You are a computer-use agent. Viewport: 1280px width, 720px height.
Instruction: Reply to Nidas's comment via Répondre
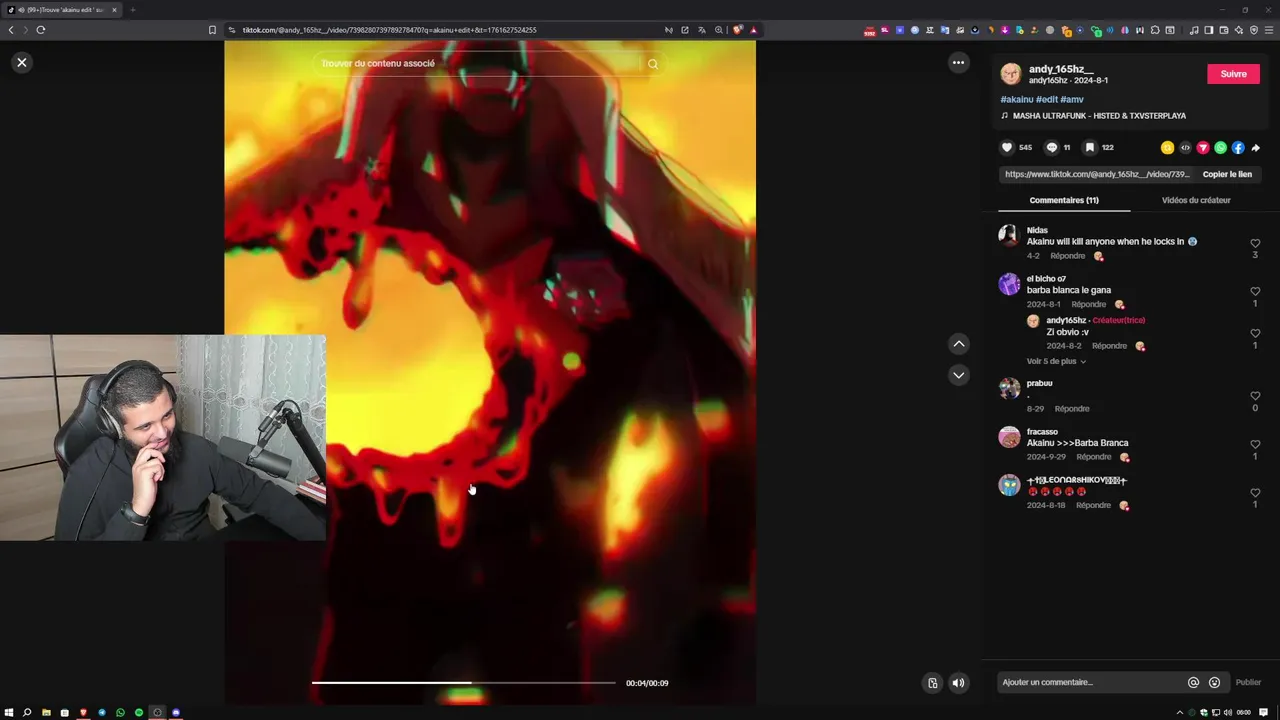click(x=1067, y=256)
